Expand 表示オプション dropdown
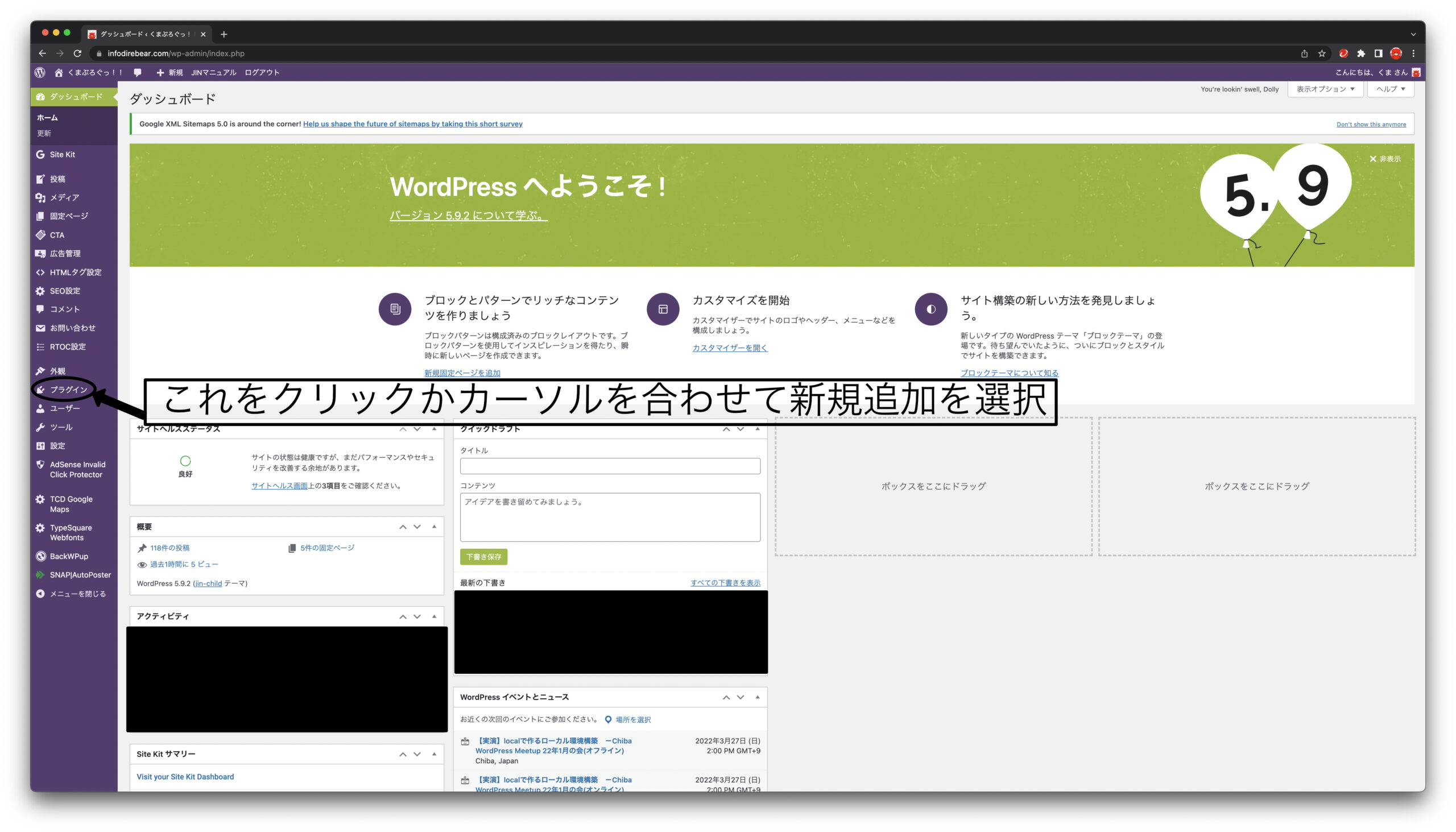Image resolution: width=1456 pixels, height=832 pixels. 1325,89
